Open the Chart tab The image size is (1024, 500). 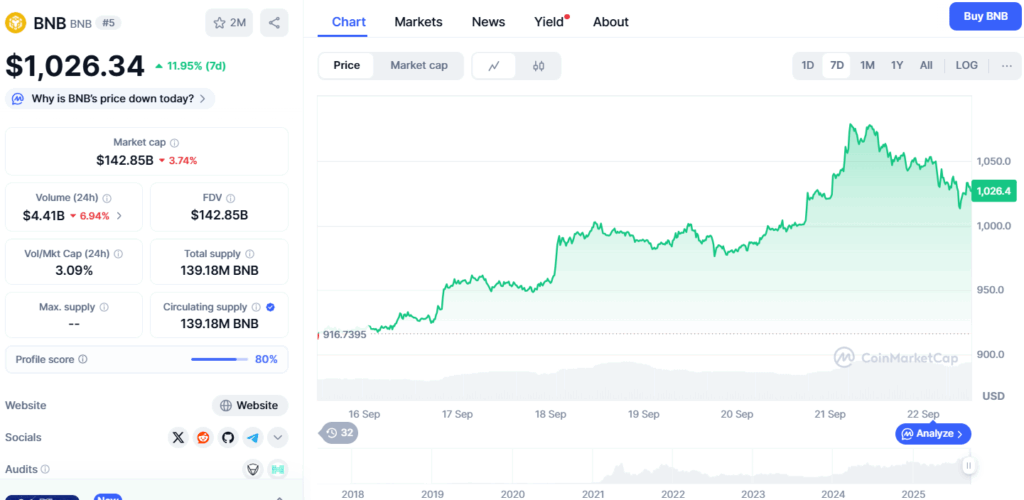coord(349,22)
